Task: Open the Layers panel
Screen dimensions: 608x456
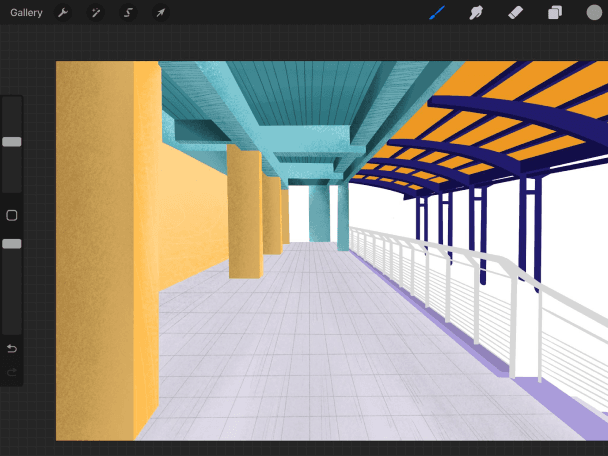Action: pos(554,13)
